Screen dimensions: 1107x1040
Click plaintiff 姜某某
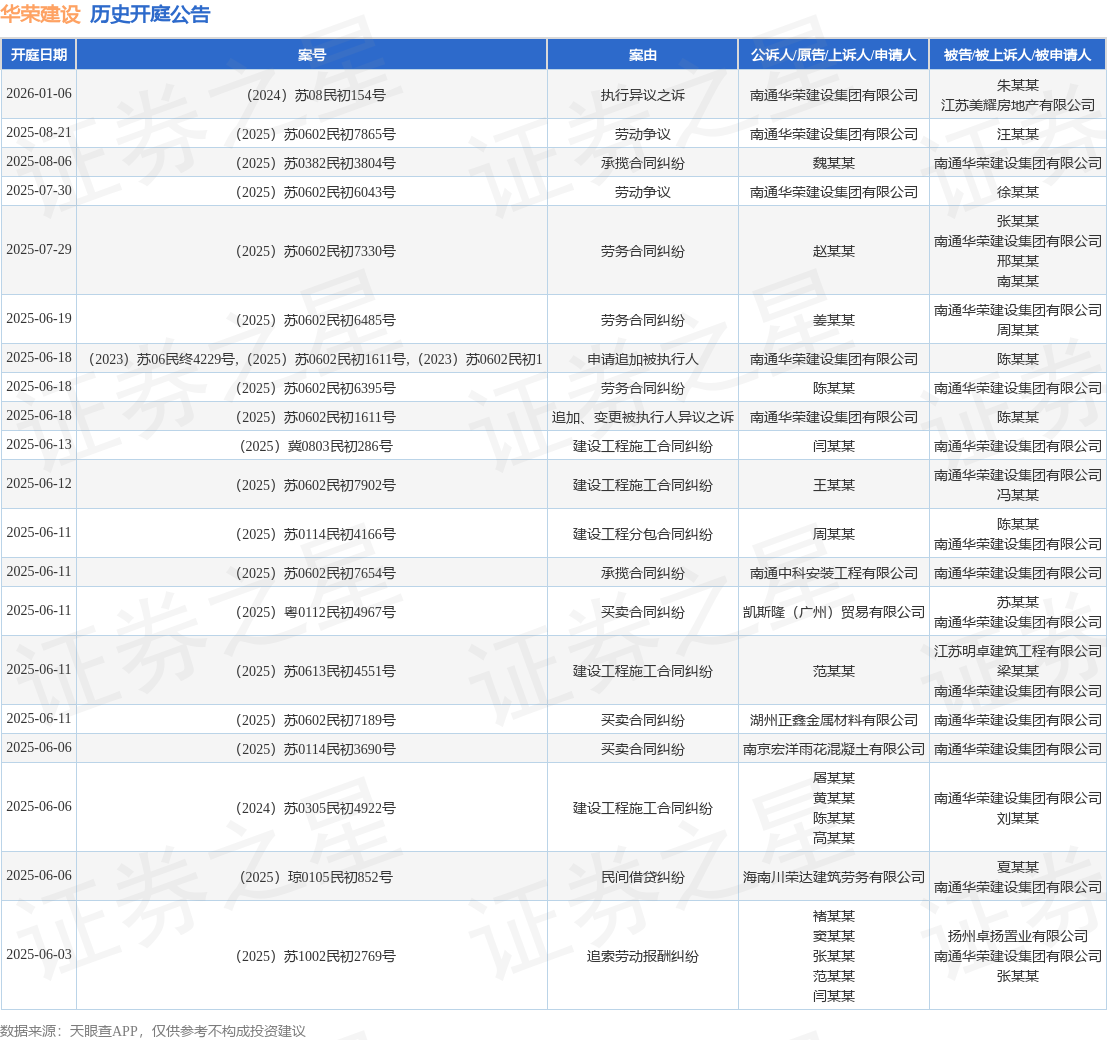(833, 321)
